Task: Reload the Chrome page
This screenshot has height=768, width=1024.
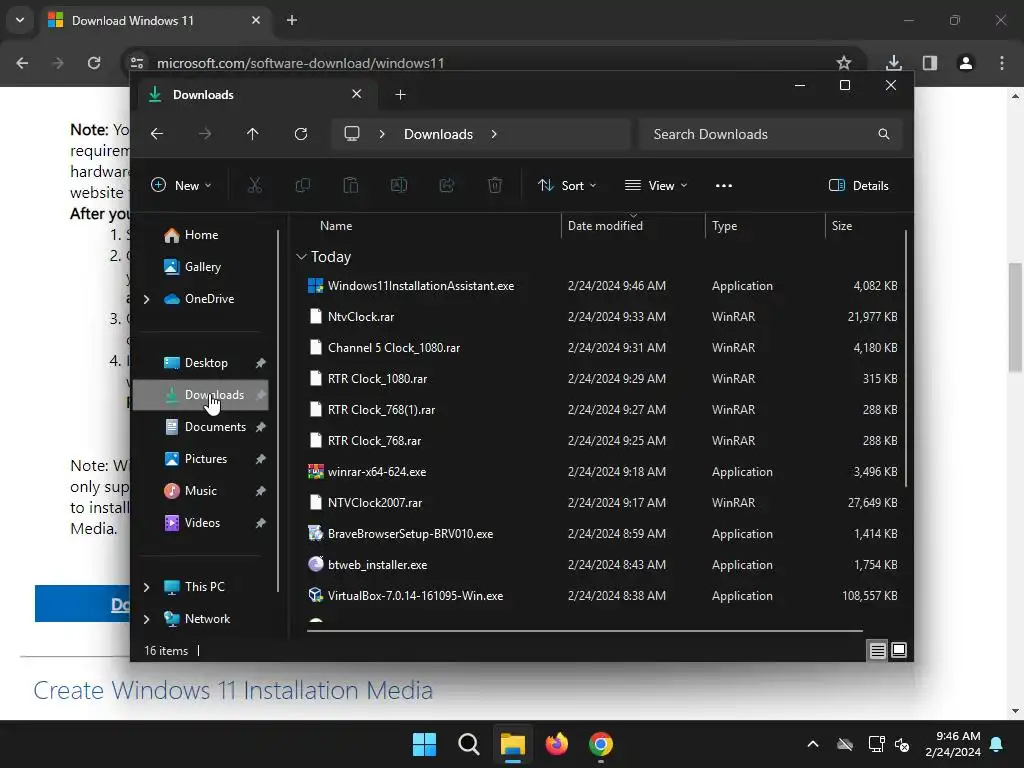Action: [x=94, y=63]
